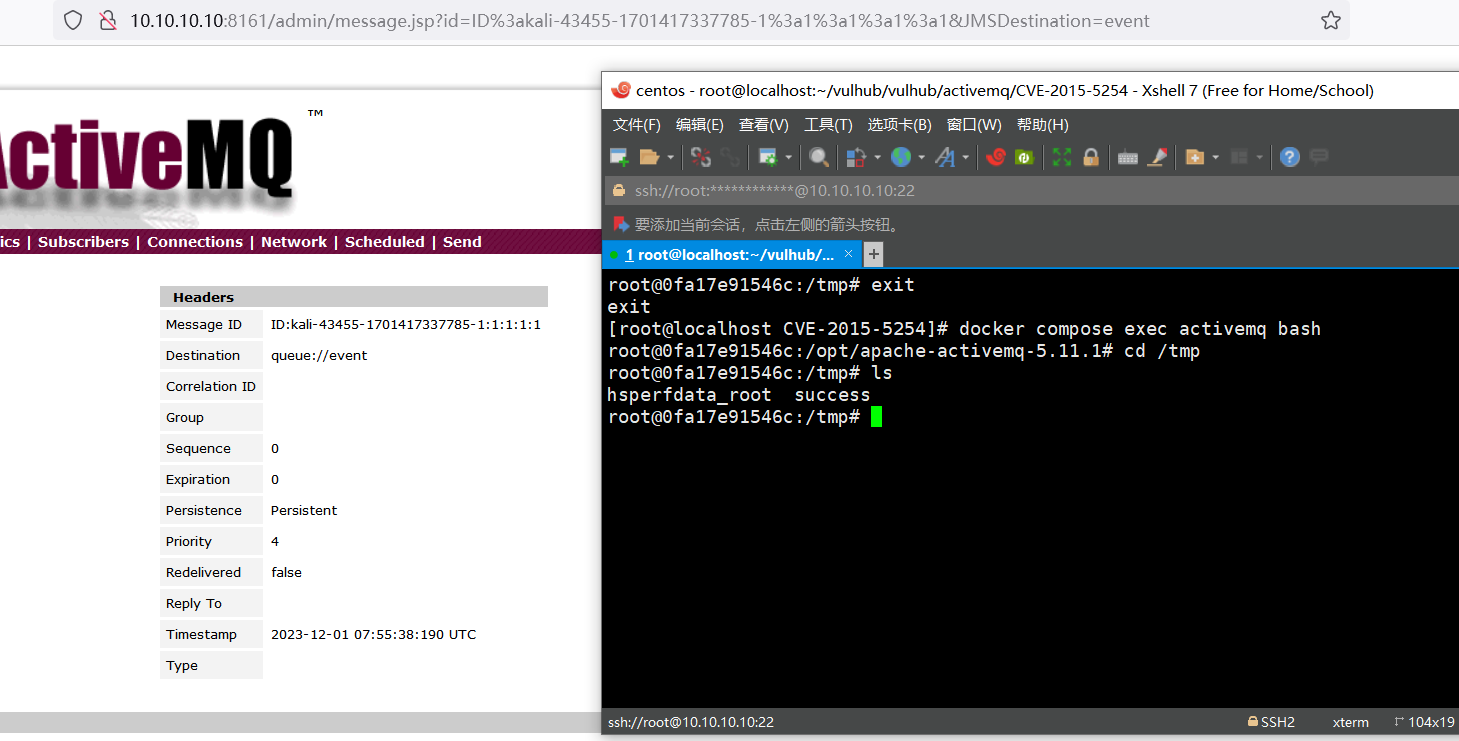Launch Xshell red swirl icon

click(995, 157)
